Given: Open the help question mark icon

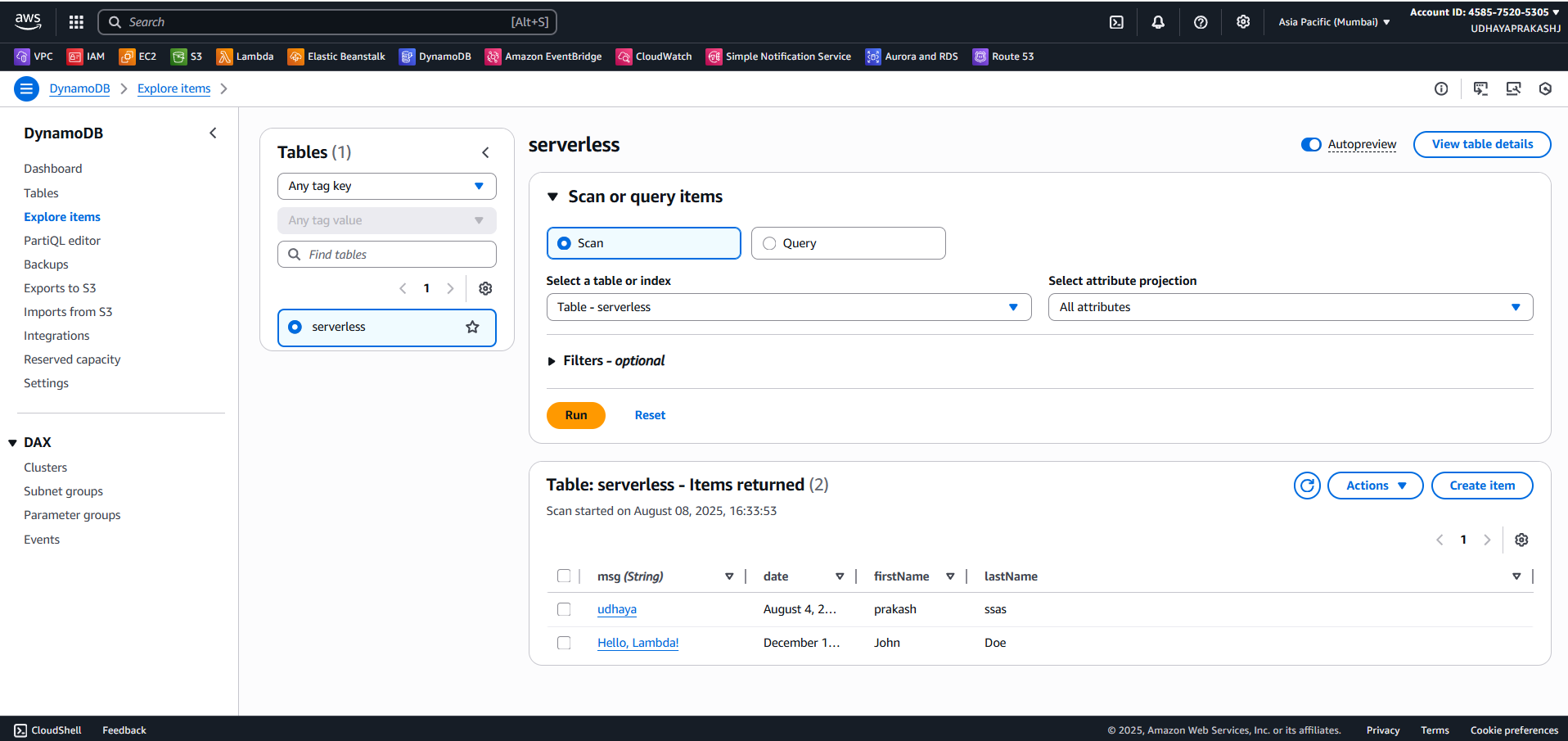Looking at the screenshot, I should pyautogui.click(x=1201, y=22).
